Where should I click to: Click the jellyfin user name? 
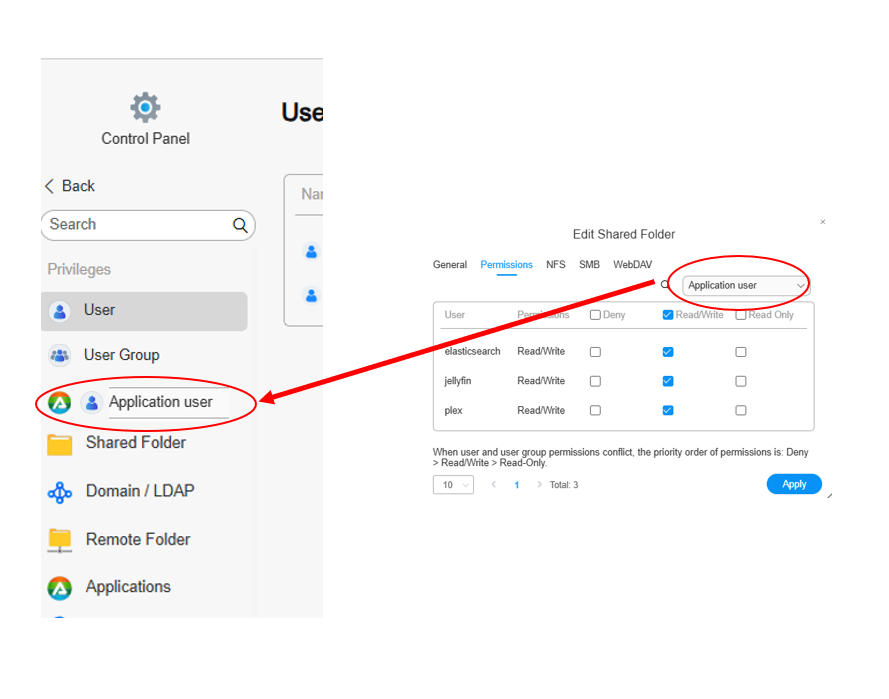pos(458,381)
